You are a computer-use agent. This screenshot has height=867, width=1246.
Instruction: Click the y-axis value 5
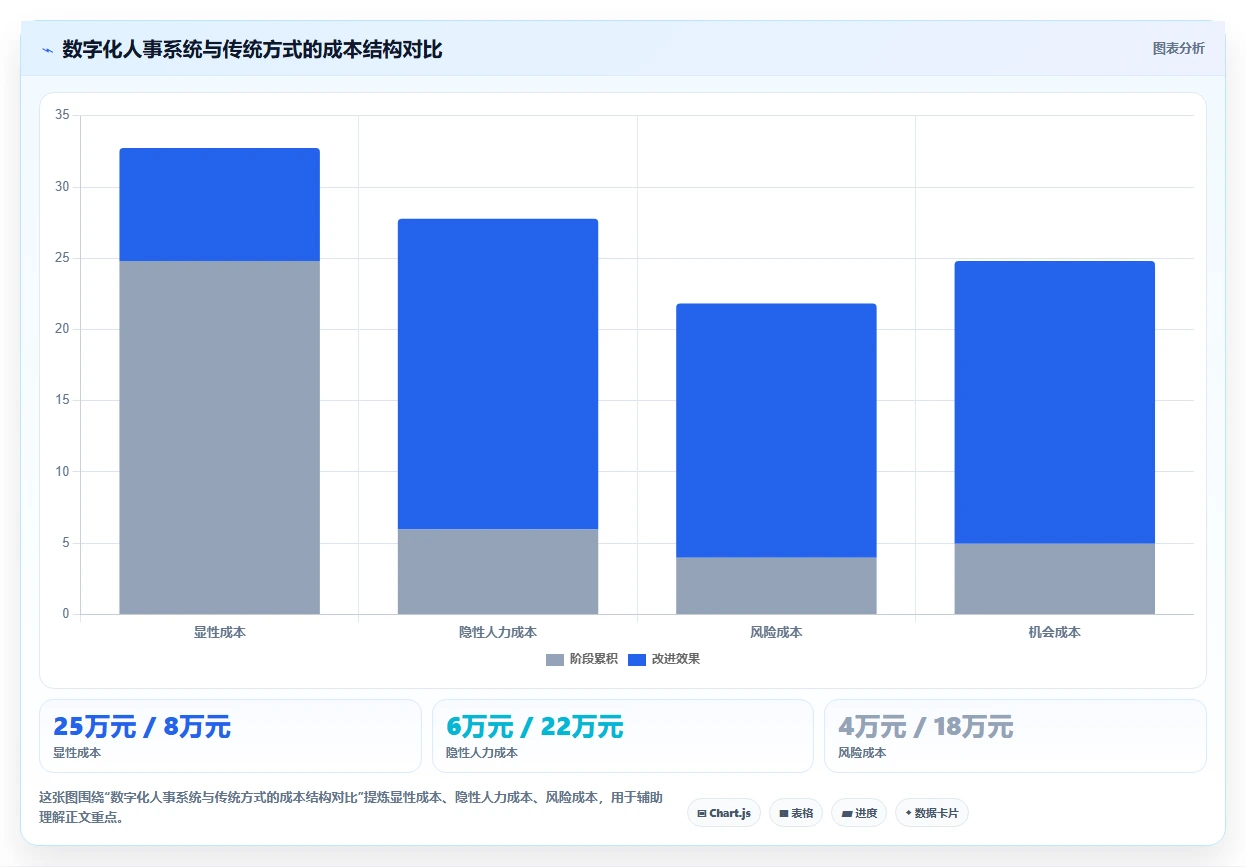[65, 543]
